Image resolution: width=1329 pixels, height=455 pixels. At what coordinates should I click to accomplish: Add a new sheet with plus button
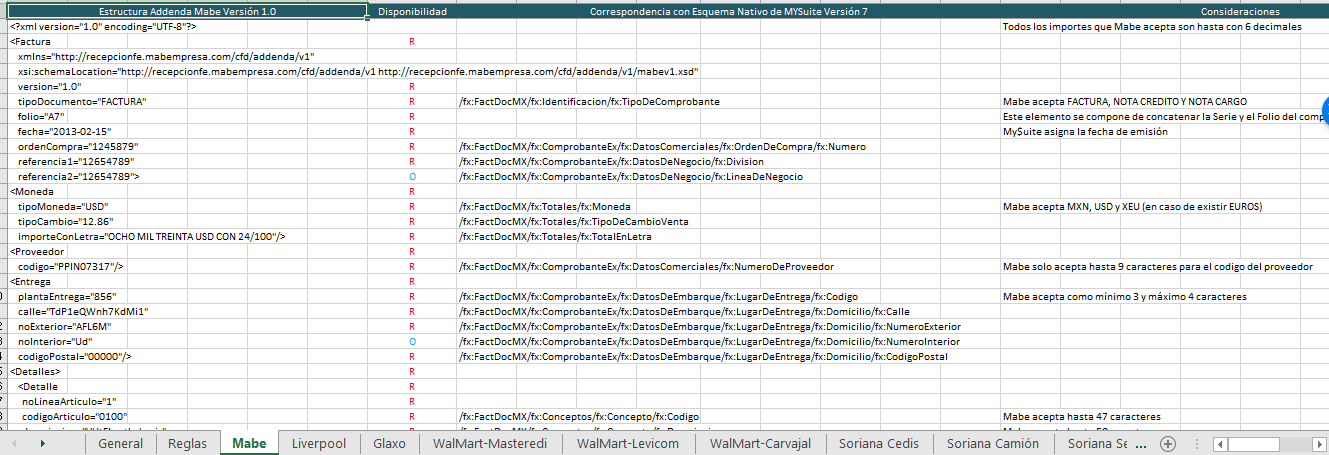point(1167,443)
